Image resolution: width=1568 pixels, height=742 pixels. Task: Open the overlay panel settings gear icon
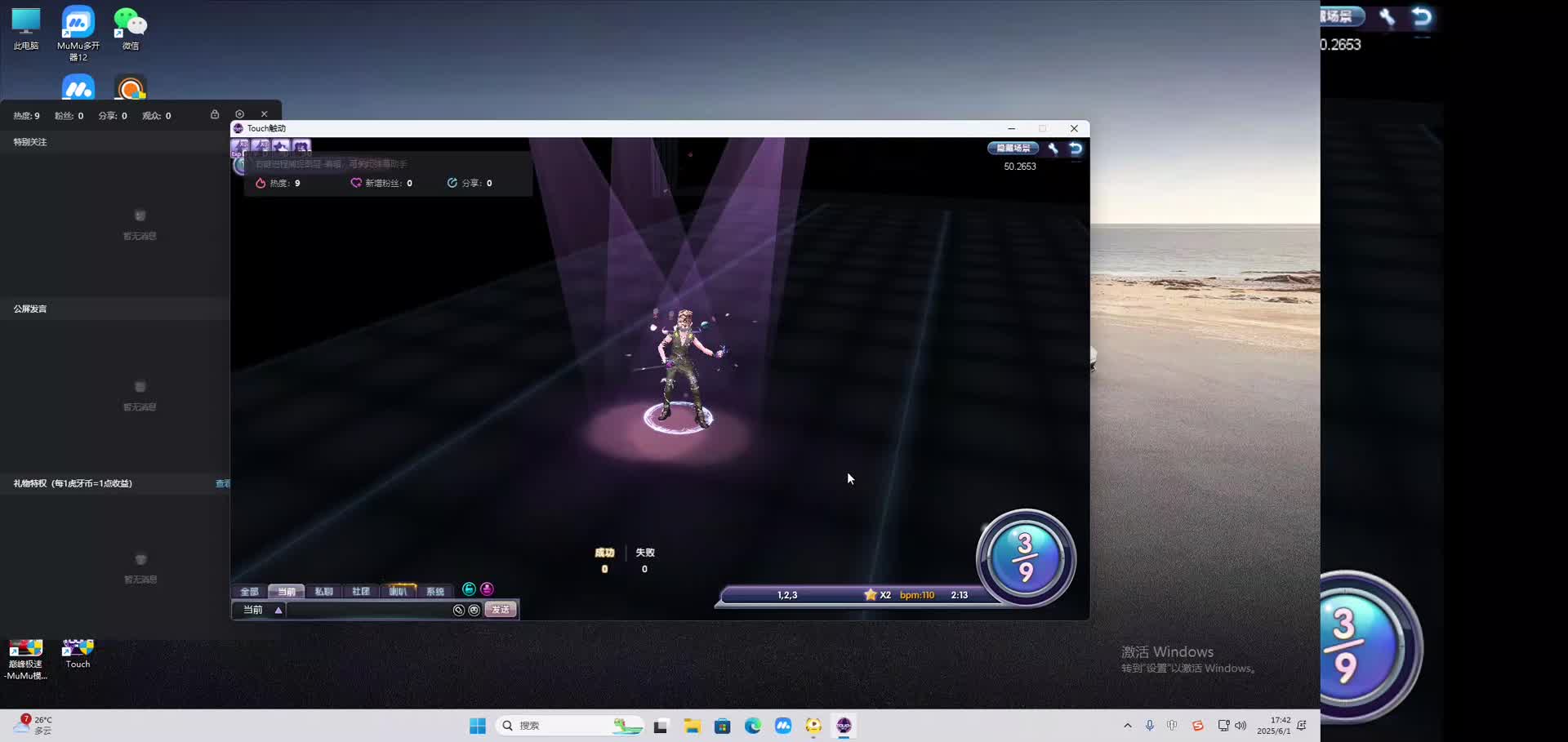tap(239, 114)
